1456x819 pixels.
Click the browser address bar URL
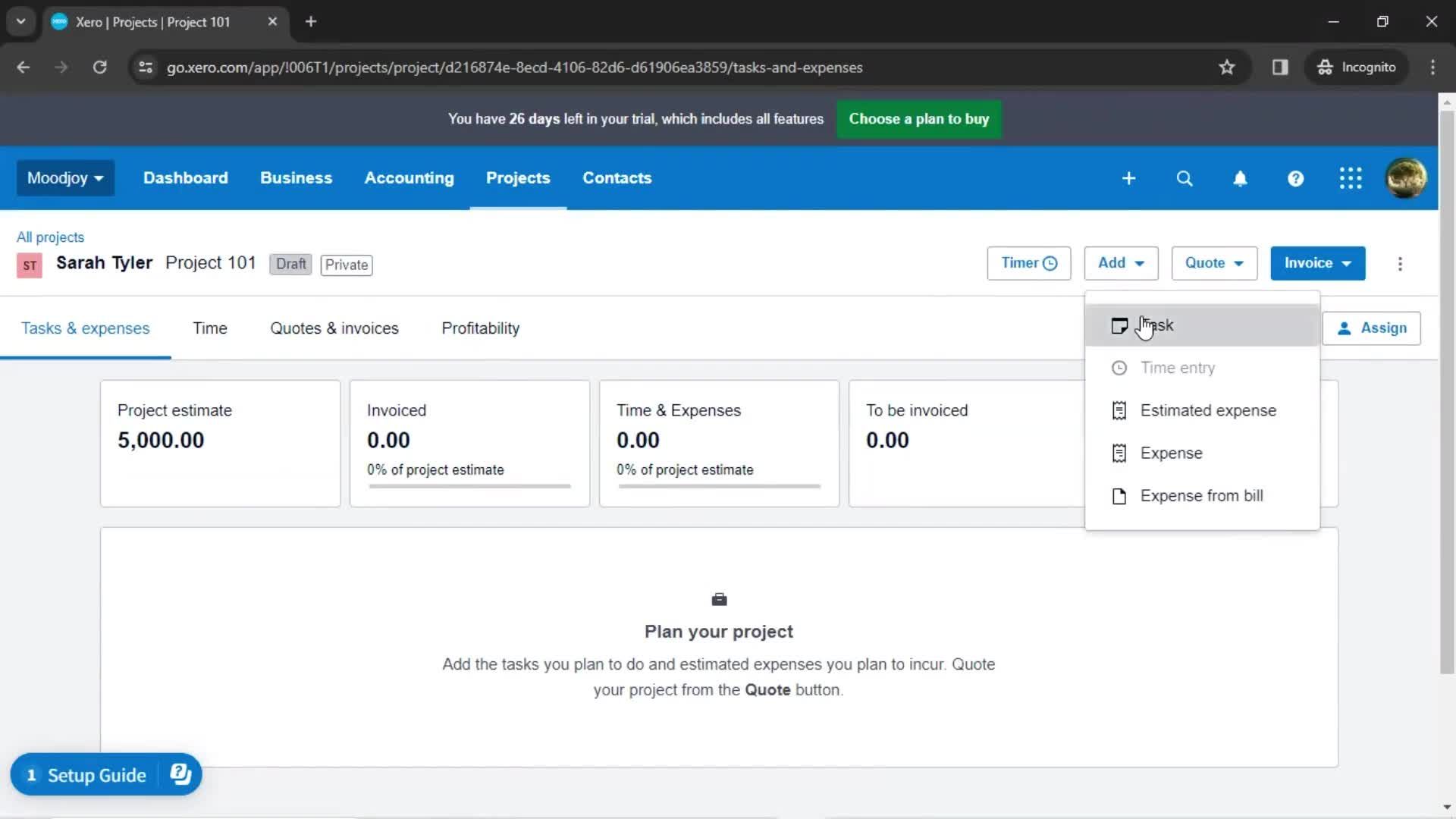click(515, 67)
